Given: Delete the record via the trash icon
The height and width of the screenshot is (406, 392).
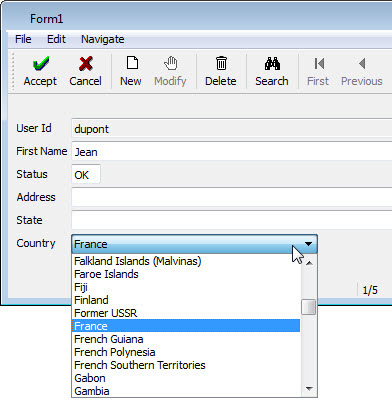Looking at the screenshot, I should click(221, 63).
